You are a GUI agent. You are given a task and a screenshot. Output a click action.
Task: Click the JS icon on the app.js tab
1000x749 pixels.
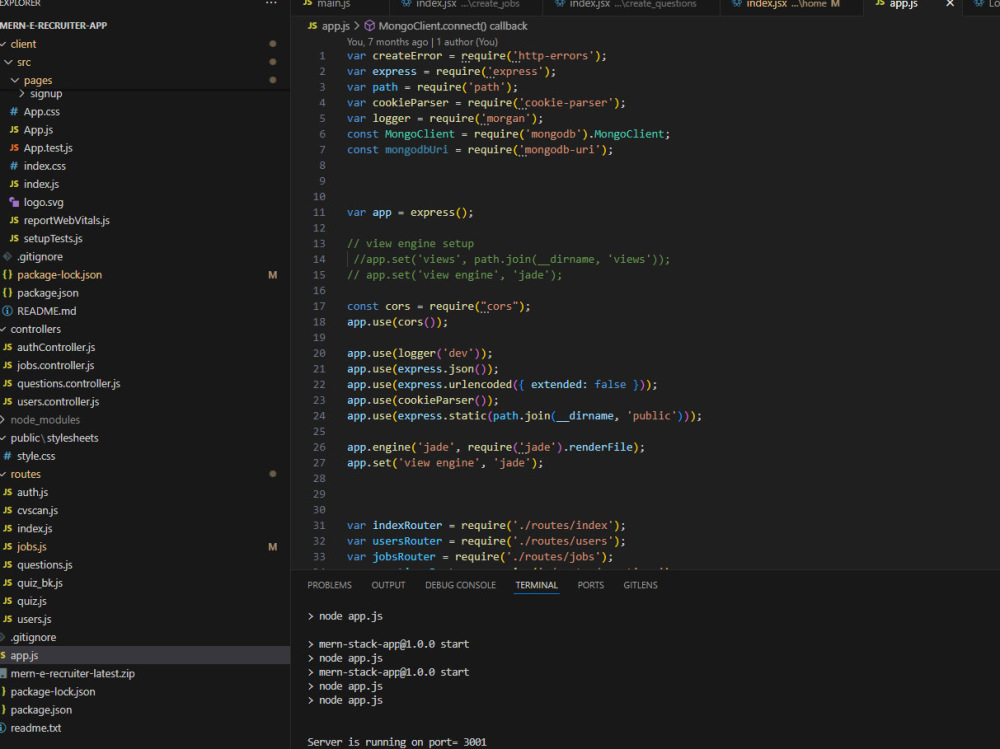pos(879,4)
